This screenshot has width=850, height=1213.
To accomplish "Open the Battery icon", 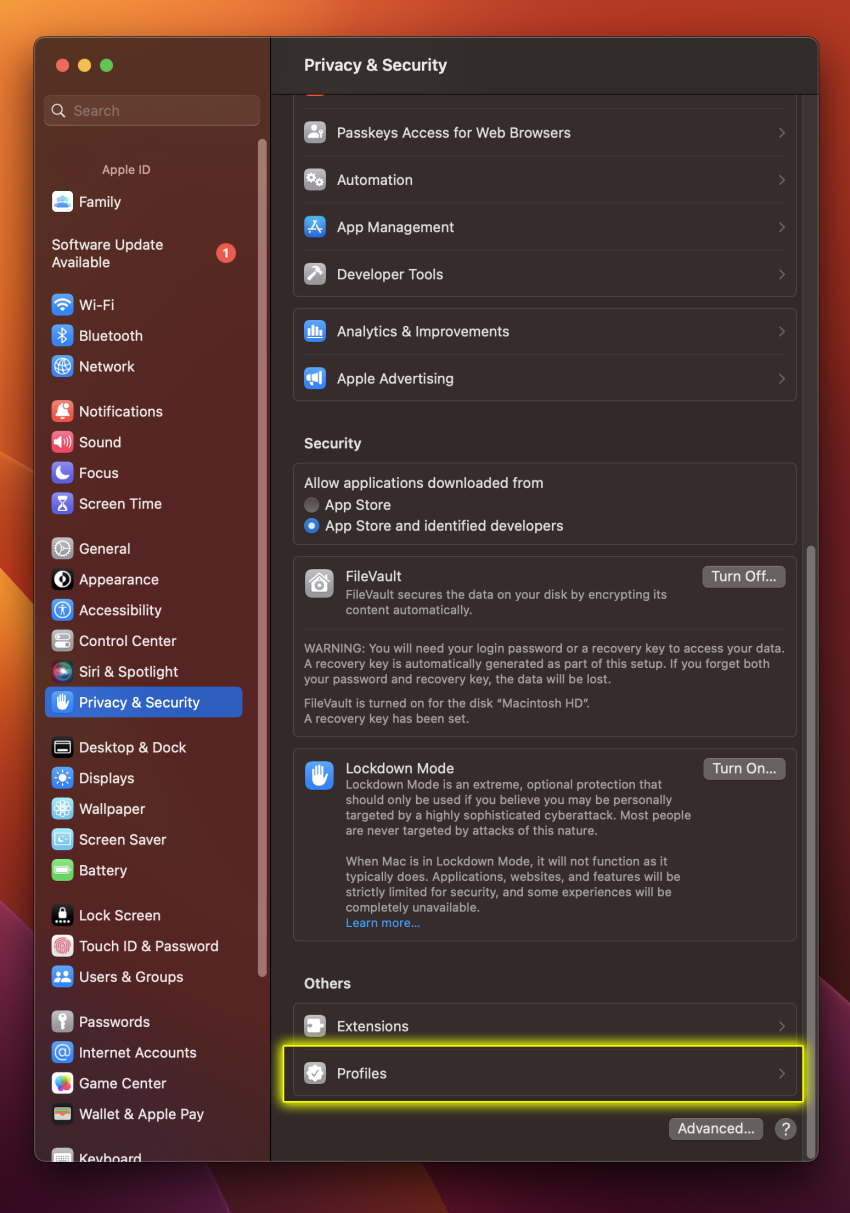I will 62,871.
